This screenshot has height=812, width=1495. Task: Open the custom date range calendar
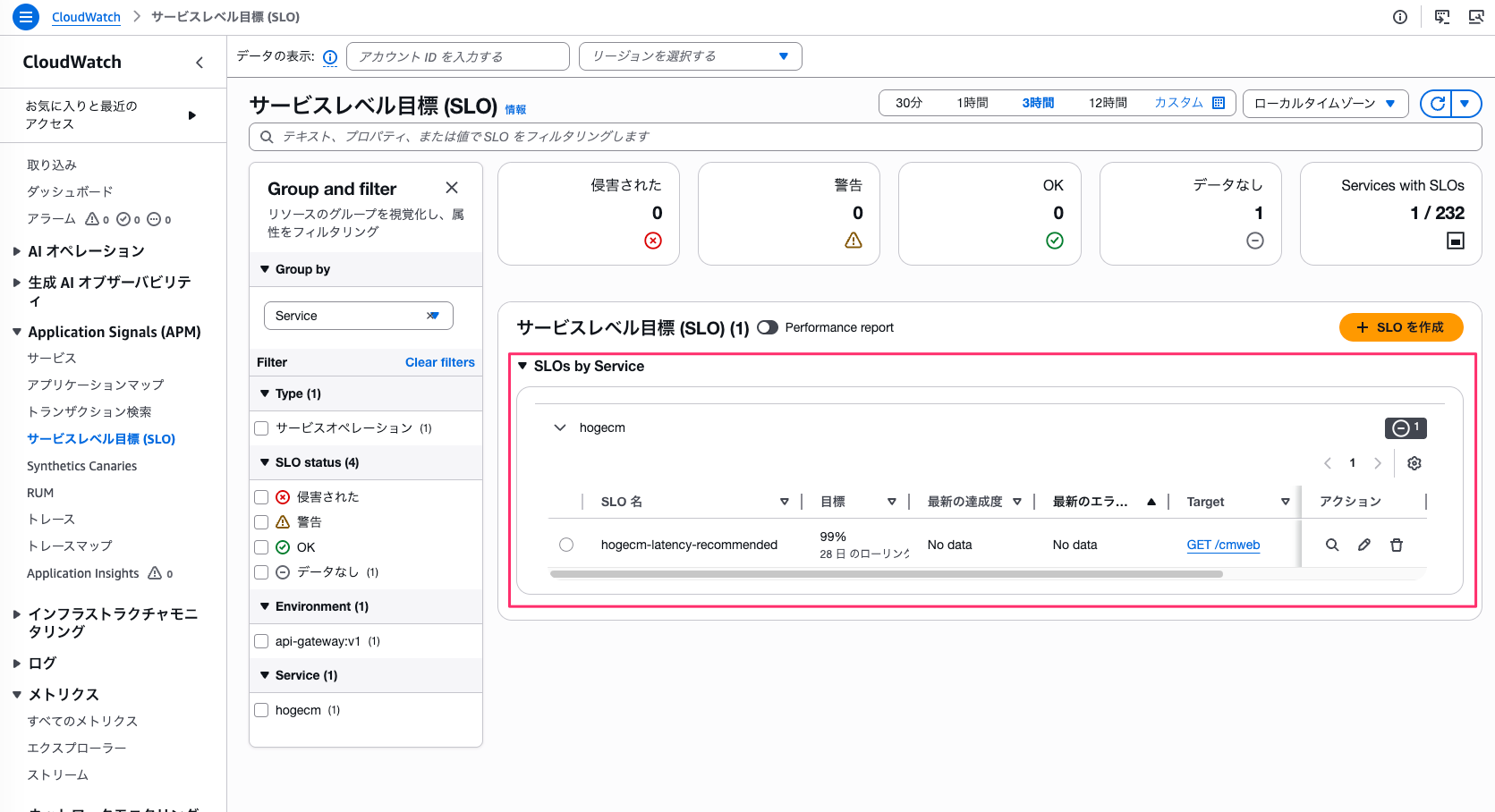tap(1218, 102)
